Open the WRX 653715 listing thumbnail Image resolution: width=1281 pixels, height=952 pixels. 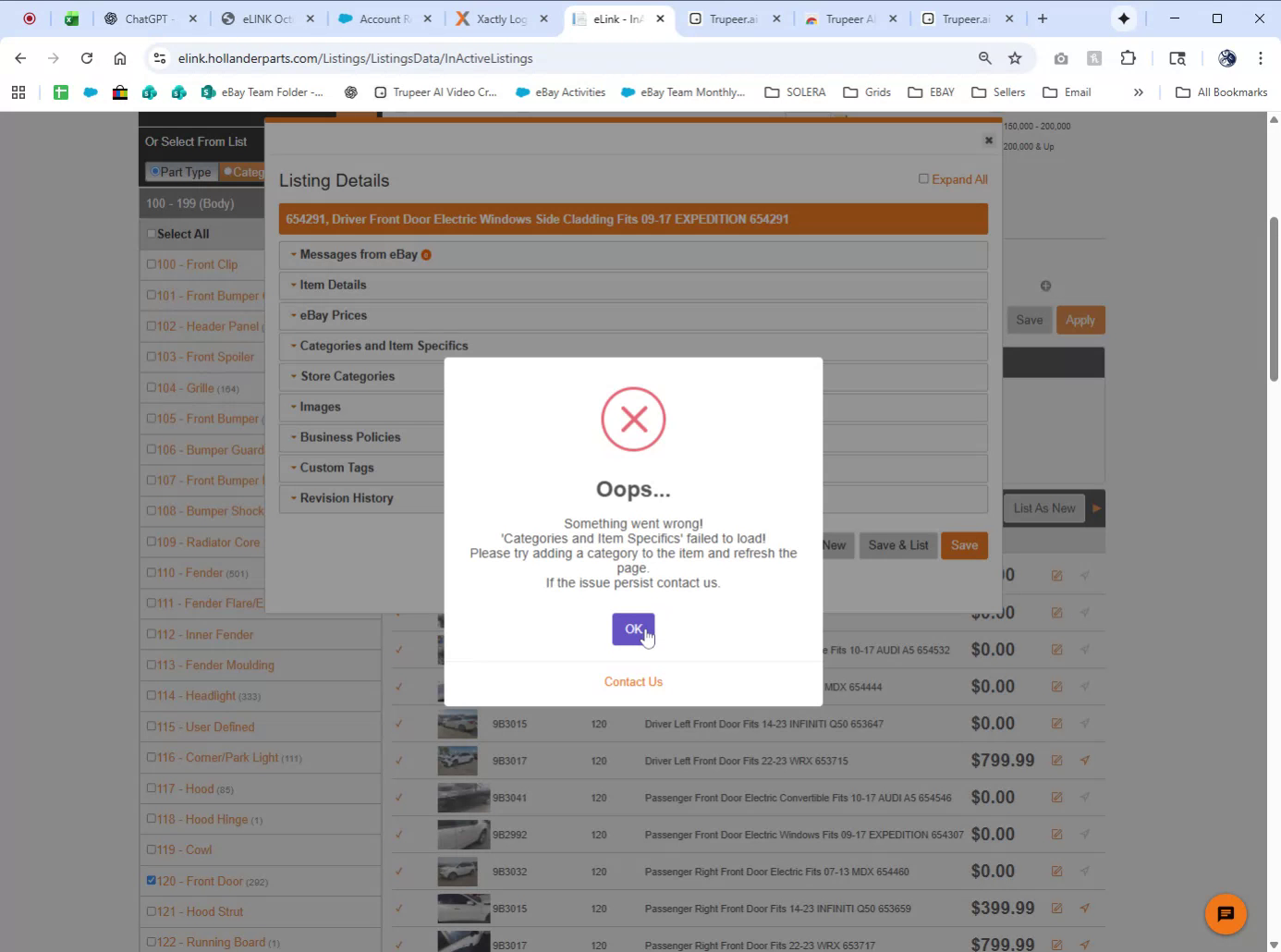point(457,761)
